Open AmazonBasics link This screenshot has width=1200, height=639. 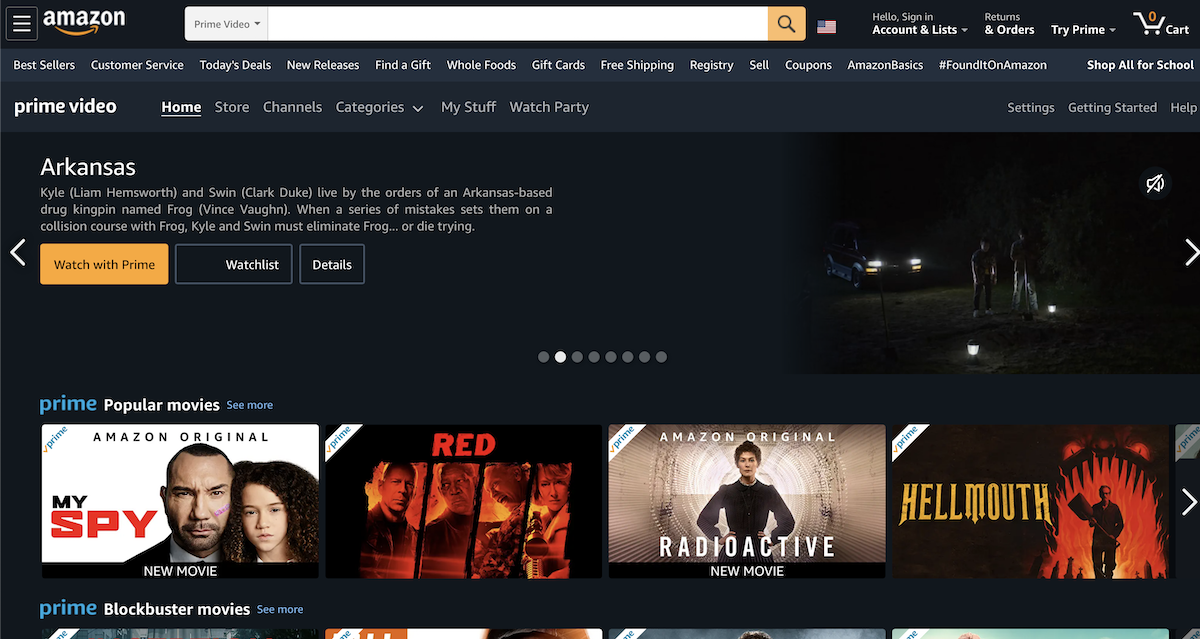(x=885, y=65)
